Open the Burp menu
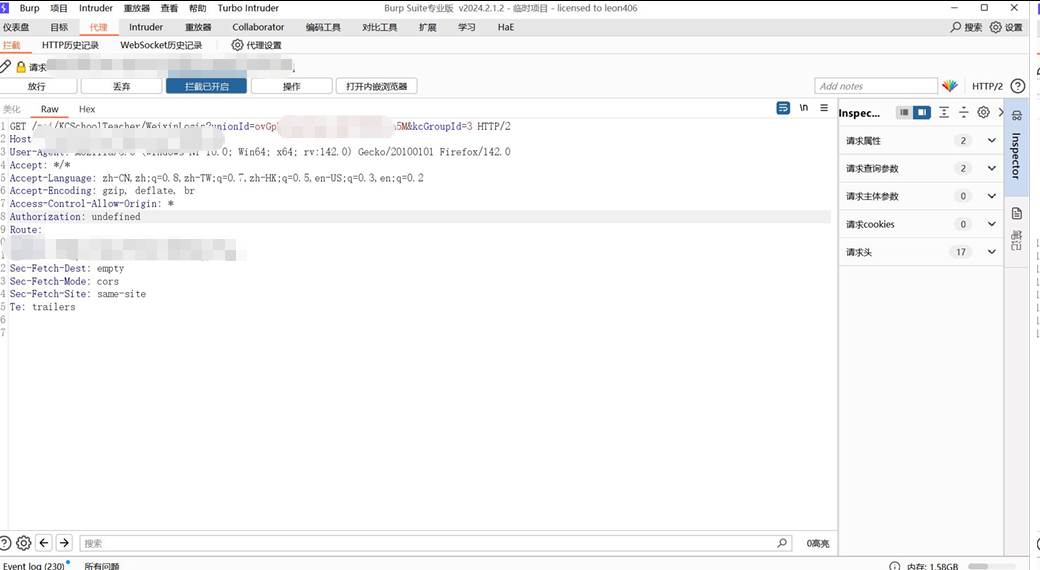The width and height of the screenshot is (1040, 570). [x=29, y=8]
